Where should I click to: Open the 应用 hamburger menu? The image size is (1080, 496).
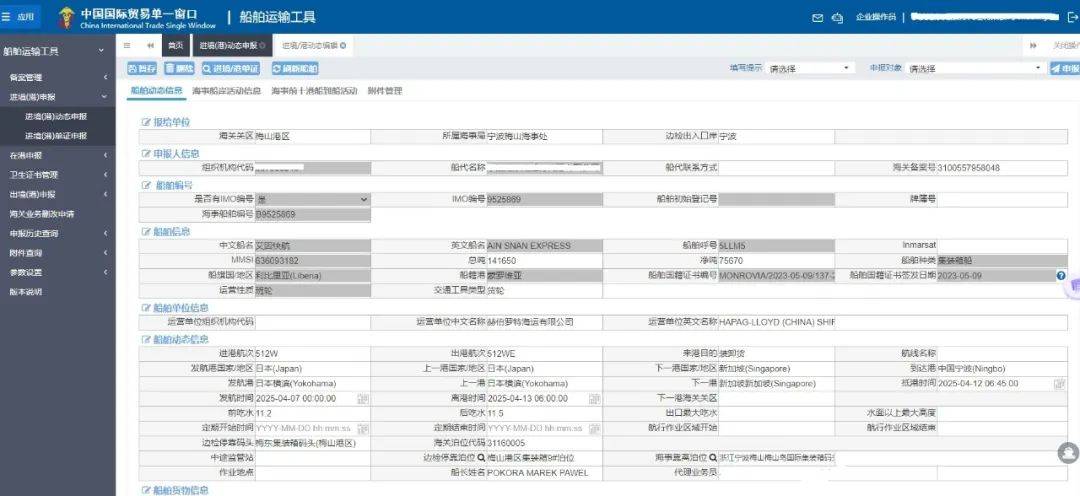(x=19, y=17)
